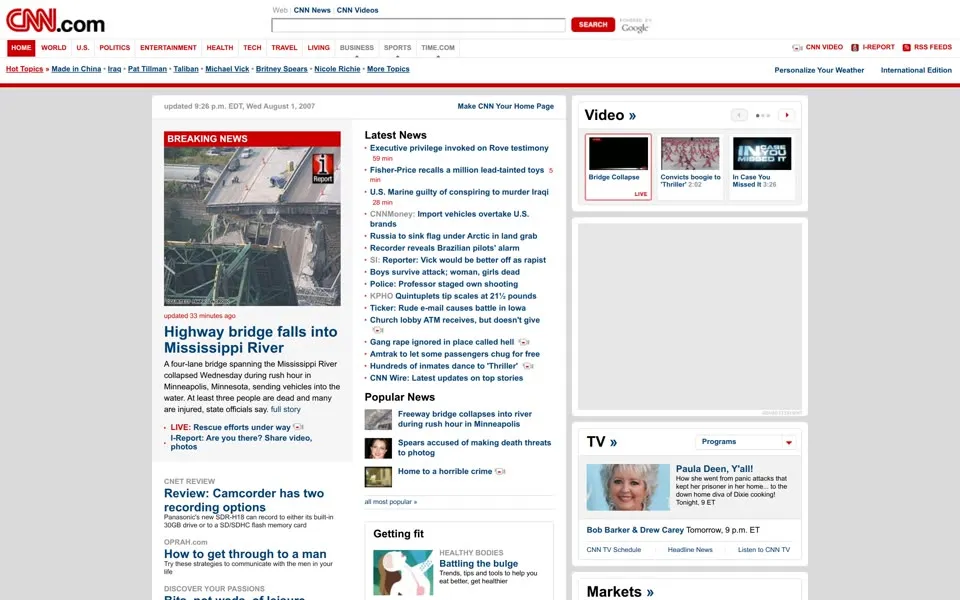Click the Paula Deen photo
The image size is (960, 600).
628,487
